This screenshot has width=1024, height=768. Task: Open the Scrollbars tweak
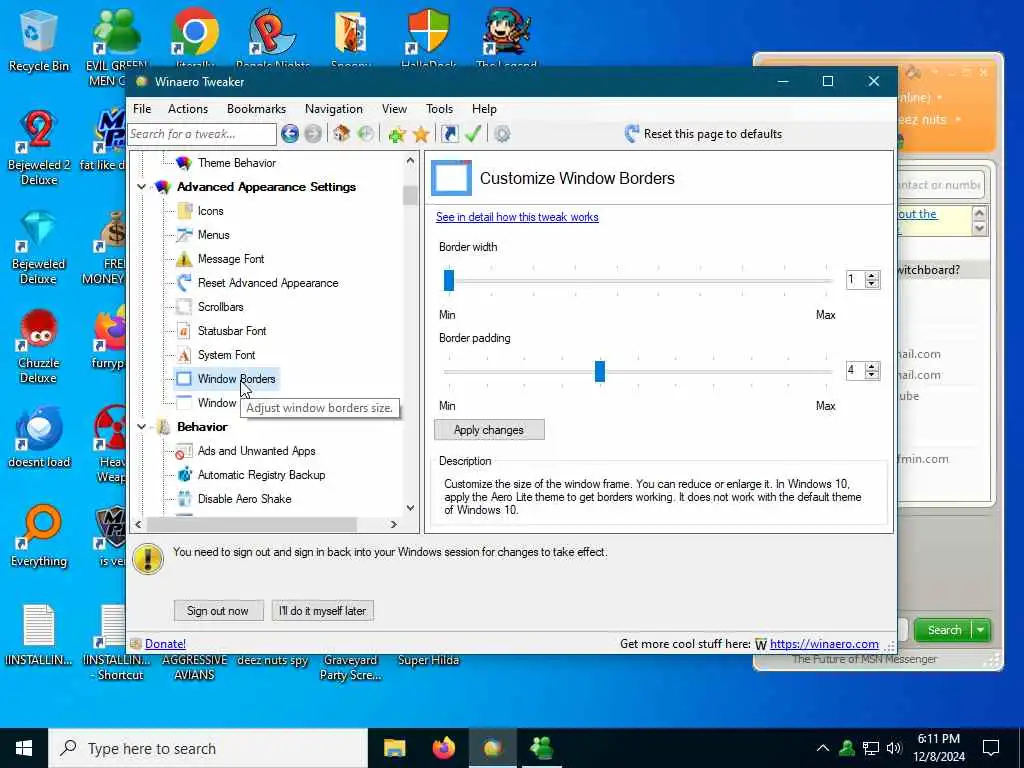[x=220, y=307]
